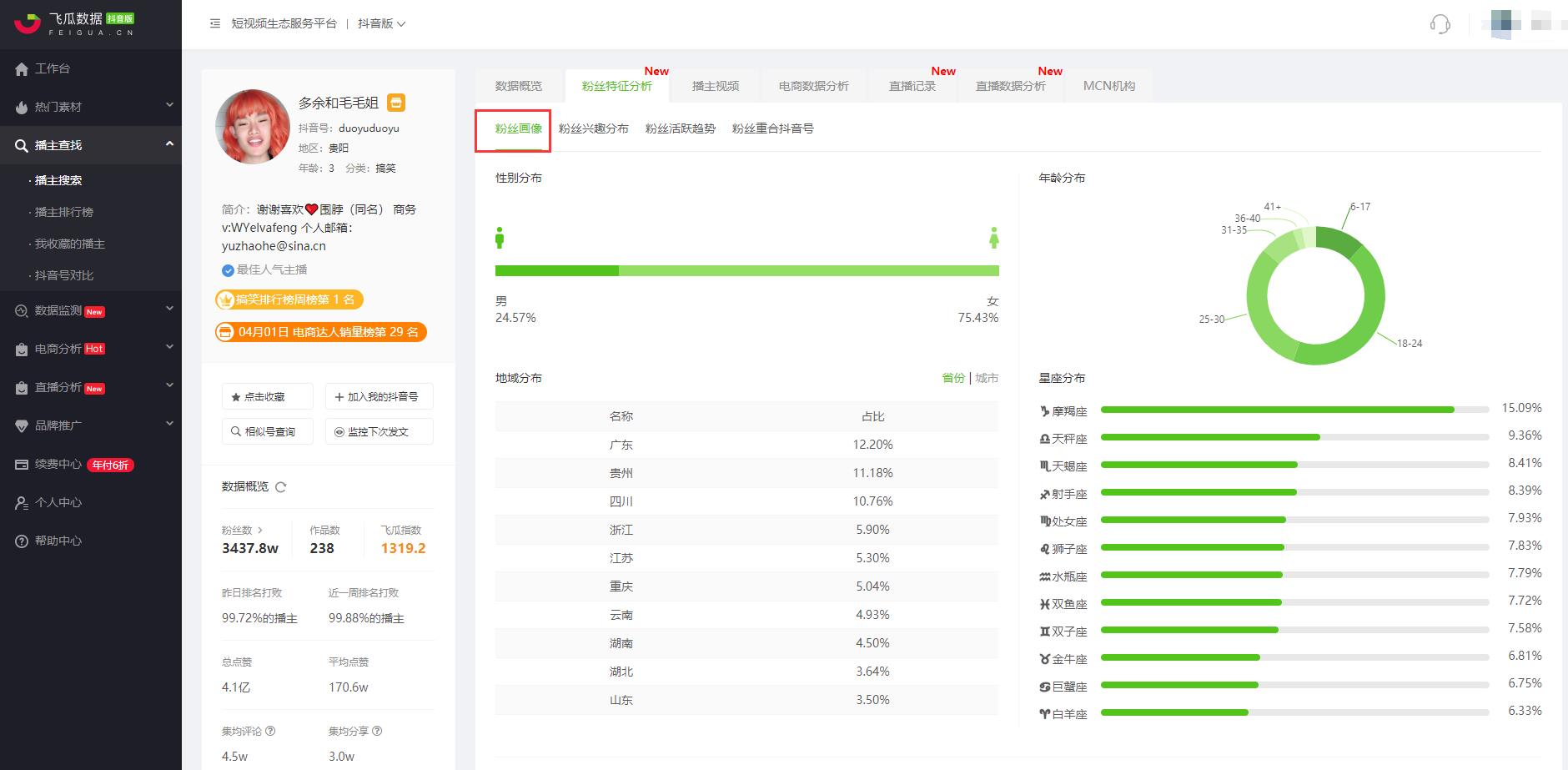Click the 电商分析 shopping bag icon
This screenshot has height=770, width=1568.
pyautogui.click(x=22, y=350)
